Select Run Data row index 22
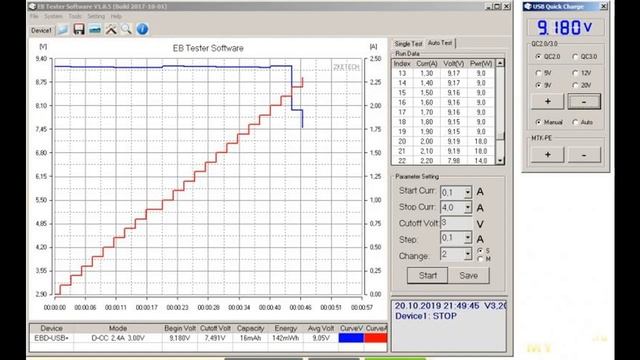This screenshot has width=640, height=360. coord(444,160)
